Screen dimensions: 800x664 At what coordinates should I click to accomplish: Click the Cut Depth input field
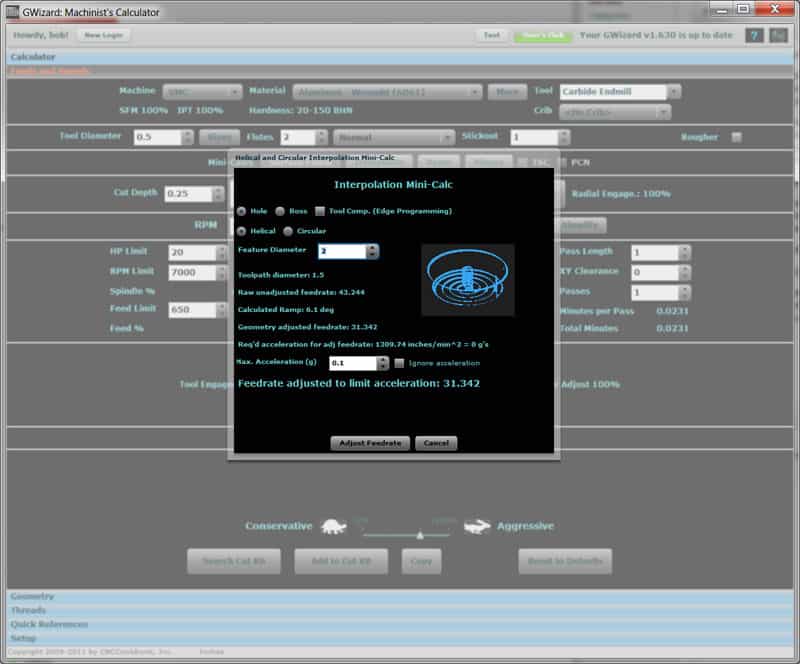point(188,194)
